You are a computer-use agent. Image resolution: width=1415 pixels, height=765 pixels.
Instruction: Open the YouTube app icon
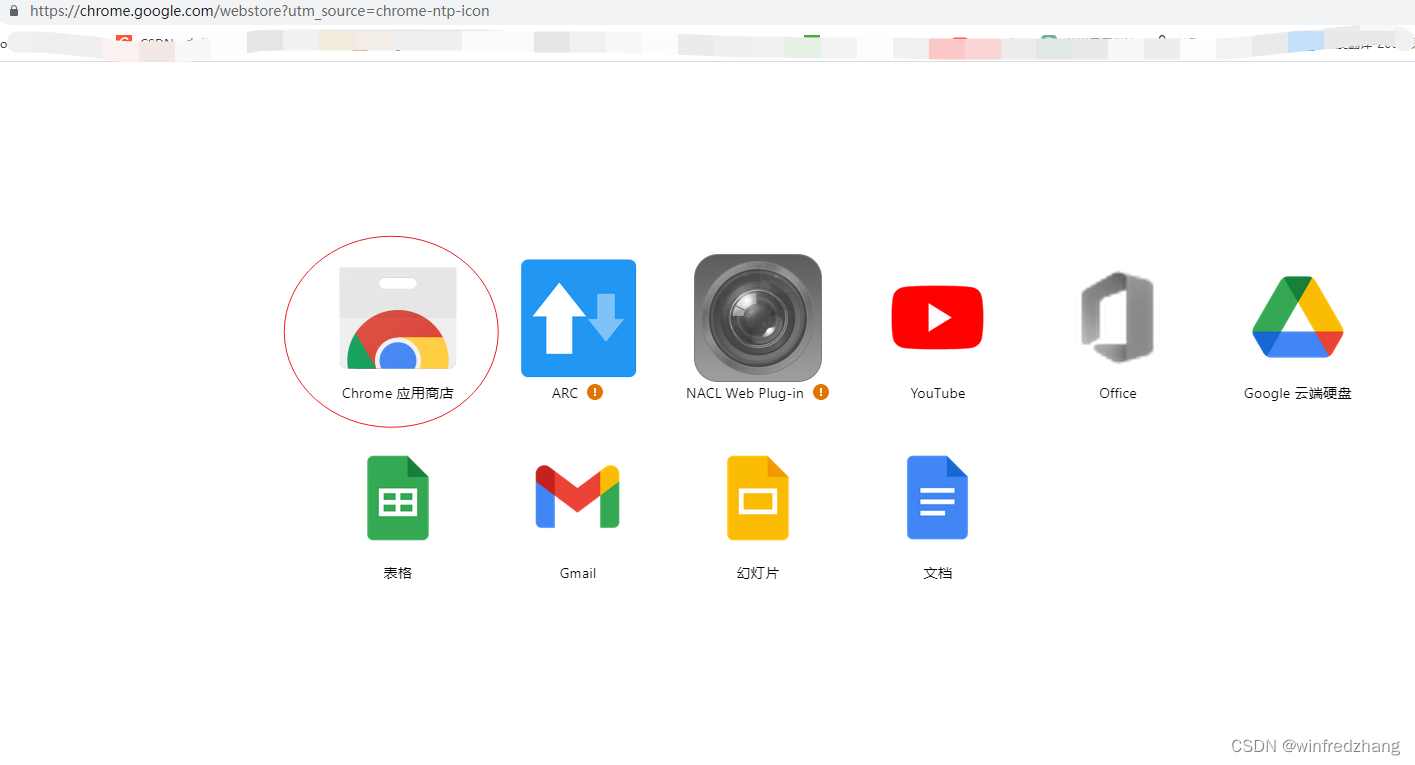938,318
